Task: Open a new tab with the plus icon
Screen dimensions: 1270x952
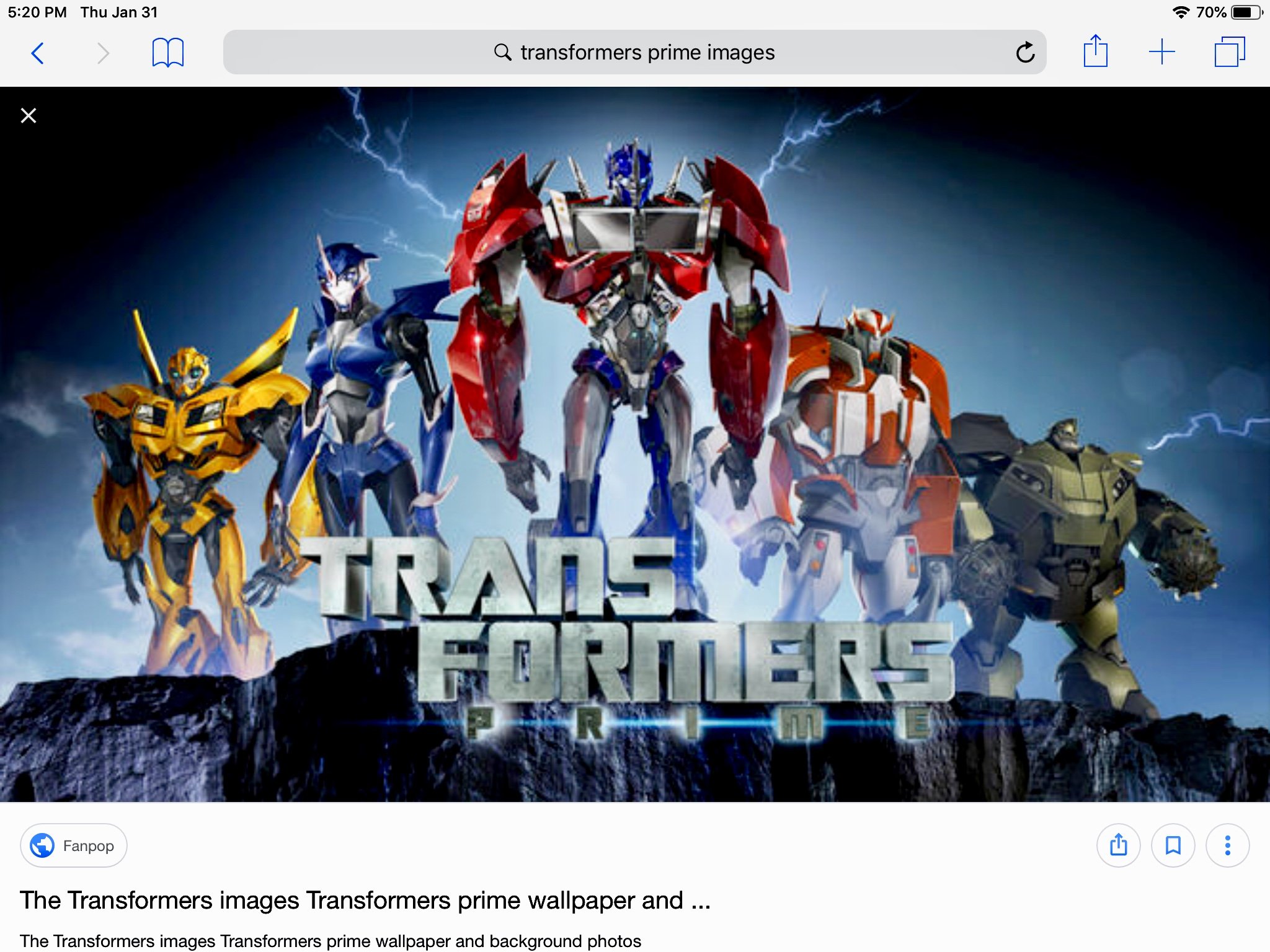Action: (x=1161, y=52)
